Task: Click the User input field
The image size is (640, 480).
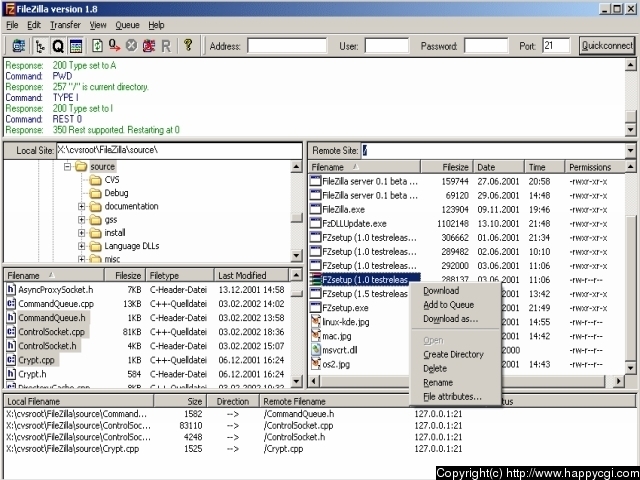Action: [x=387, y=46]
